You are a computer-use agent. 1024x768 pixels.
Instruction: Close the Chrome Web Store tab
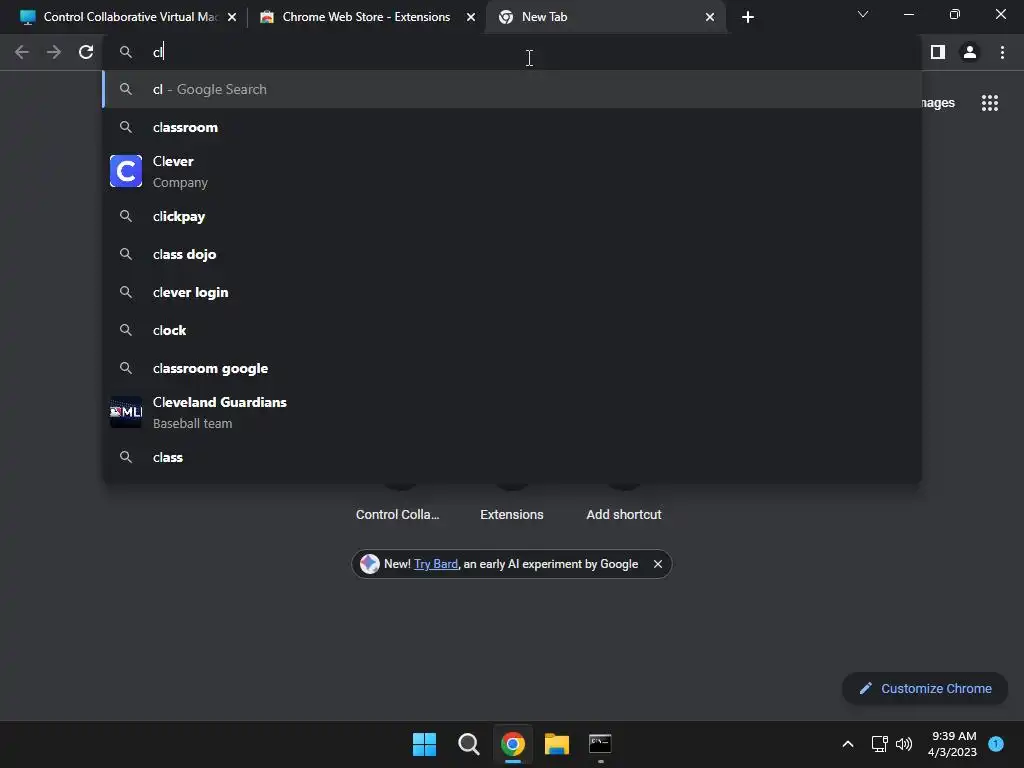pyautogui.click(x=471, y=17)
